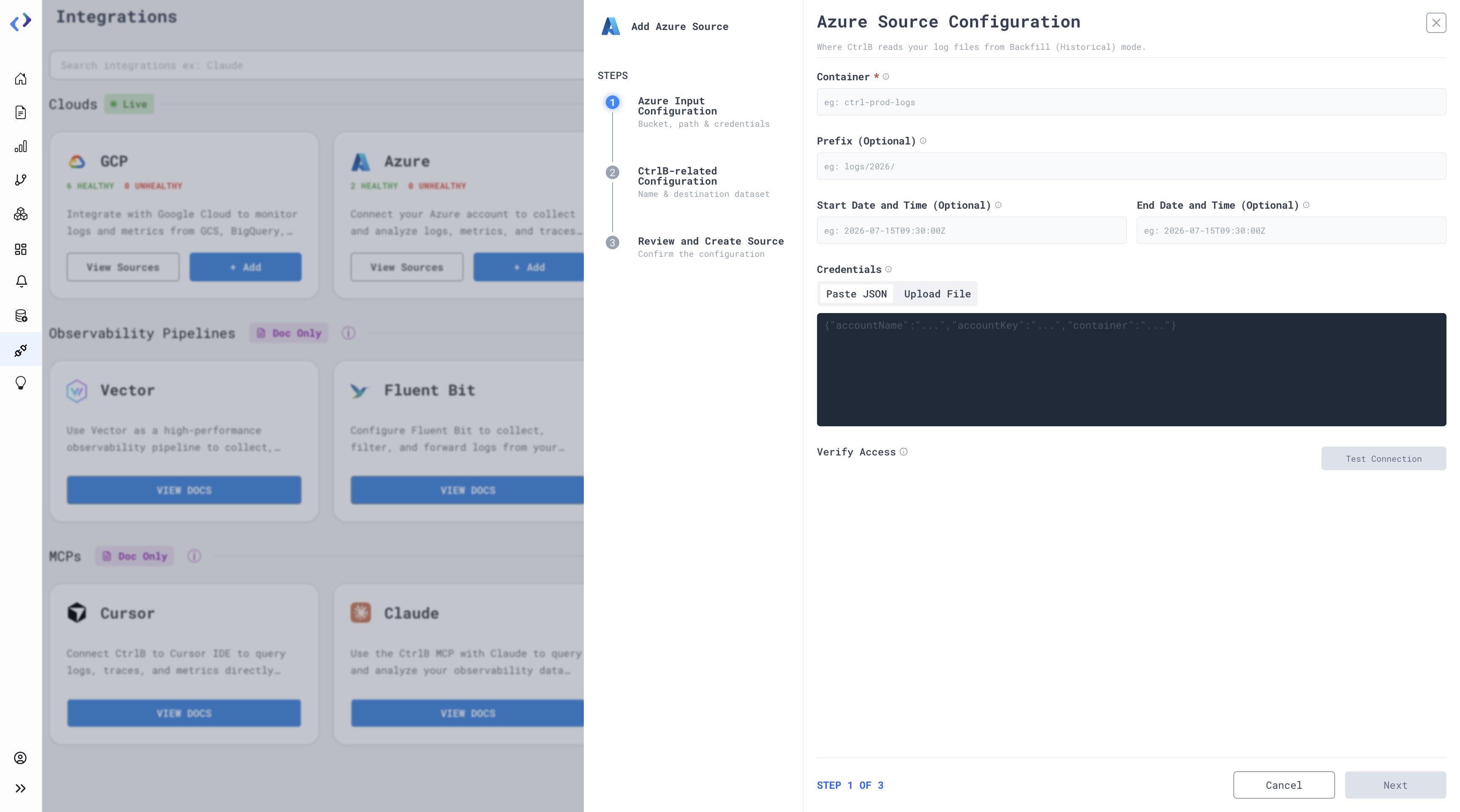Click the credentials JSON text area
Screen dimensions: 1460x812
pos(1131,369)
